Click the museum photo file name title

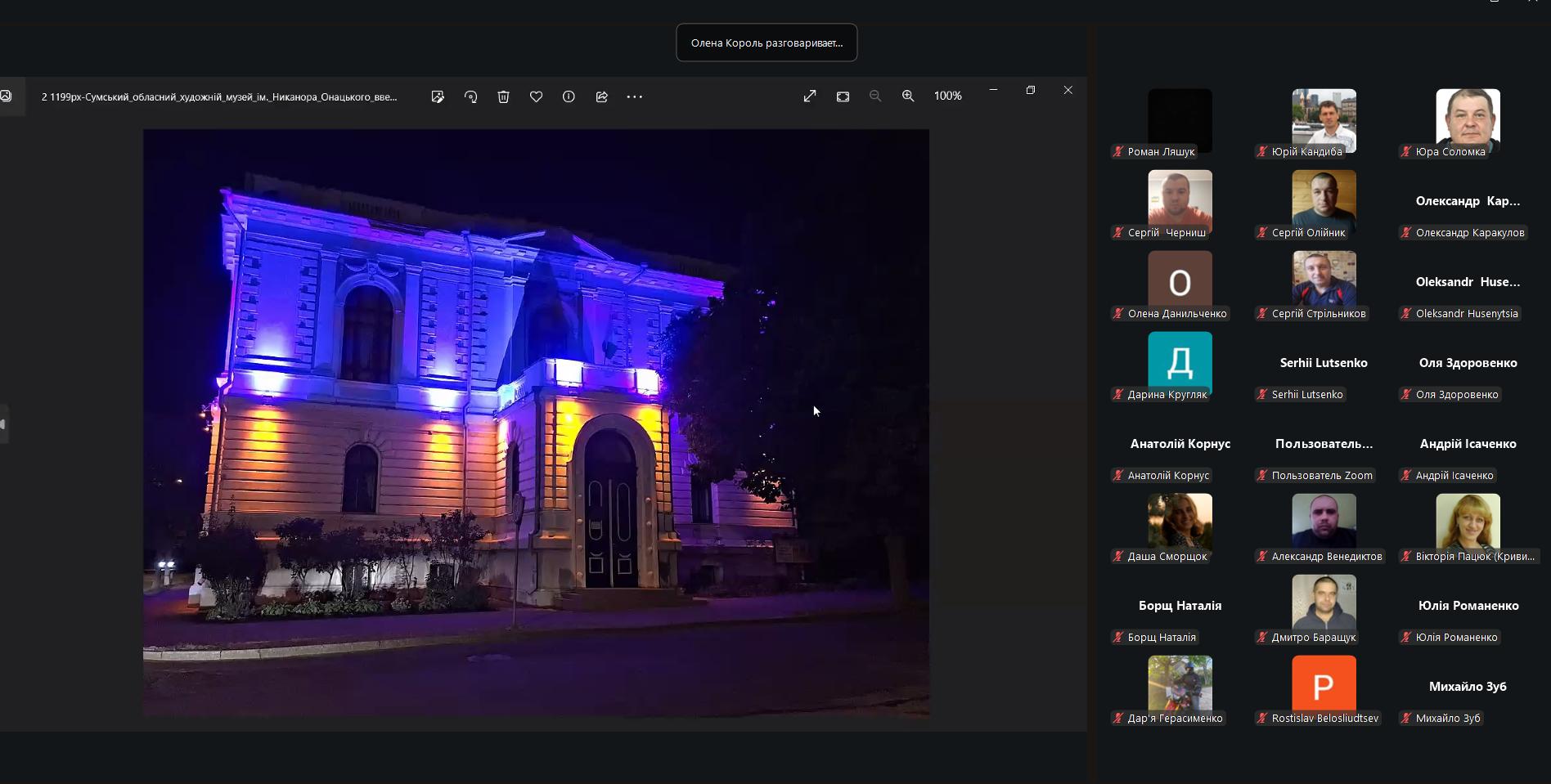point(219,96)
